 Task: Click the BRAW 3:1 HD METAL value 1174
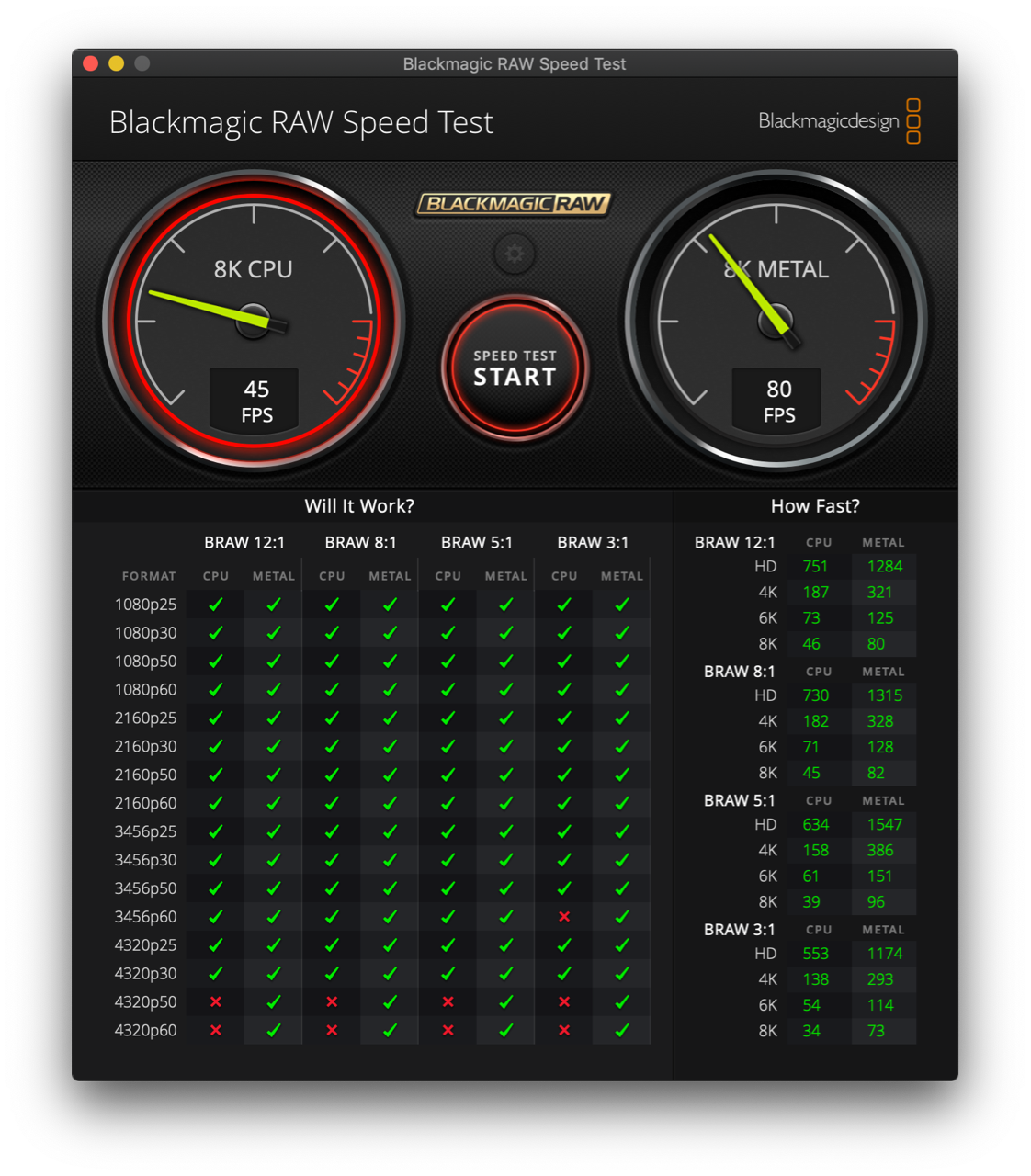pos(885,954)
